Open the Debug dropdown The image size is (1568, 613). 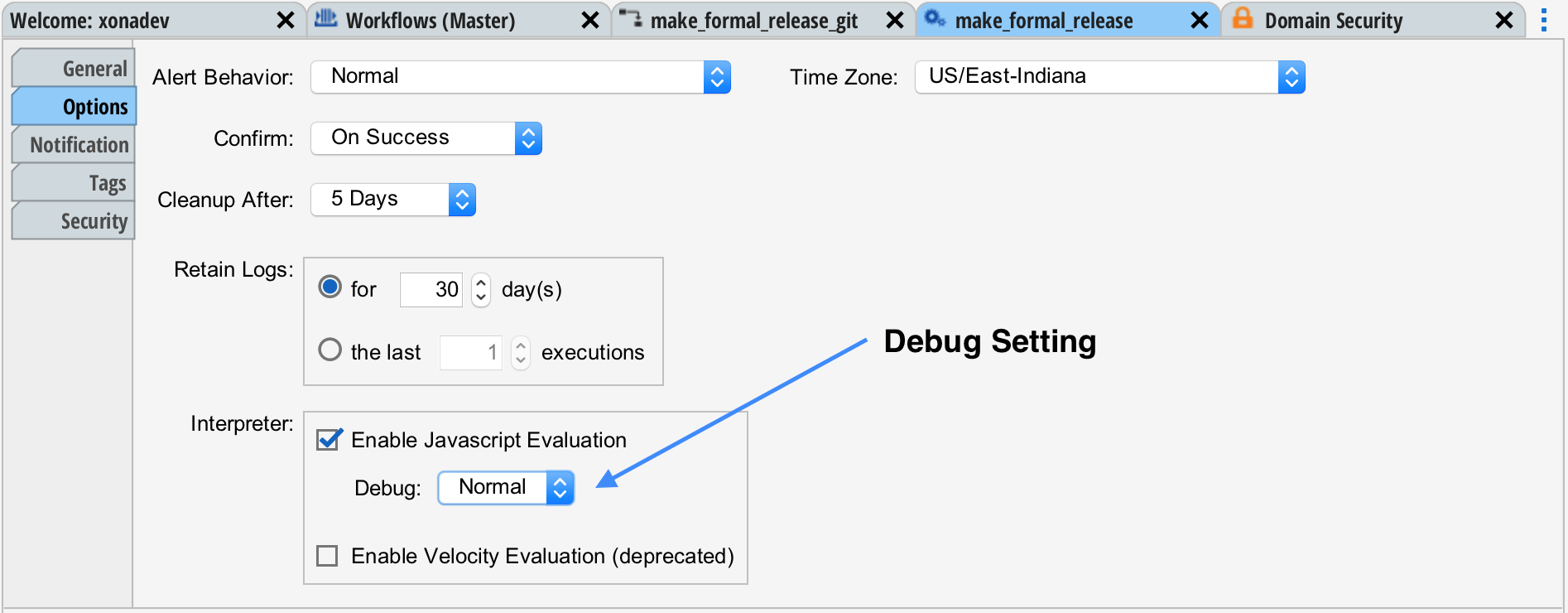pyautogui.click(x=559, y=488)
